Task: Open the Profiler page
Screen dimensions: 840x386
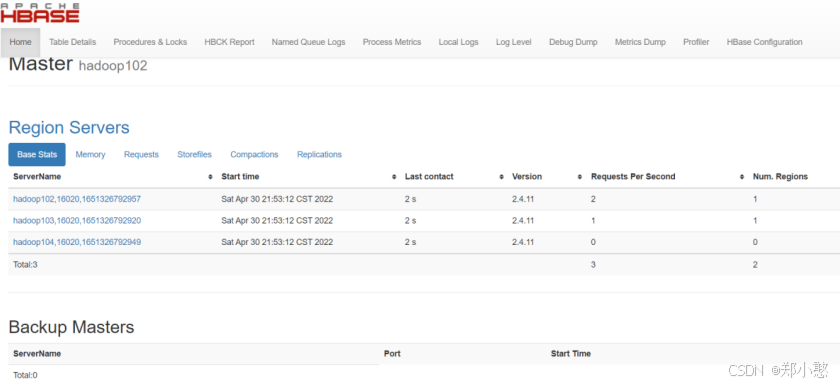Action: pyautogui.click(x=696, y=42)
